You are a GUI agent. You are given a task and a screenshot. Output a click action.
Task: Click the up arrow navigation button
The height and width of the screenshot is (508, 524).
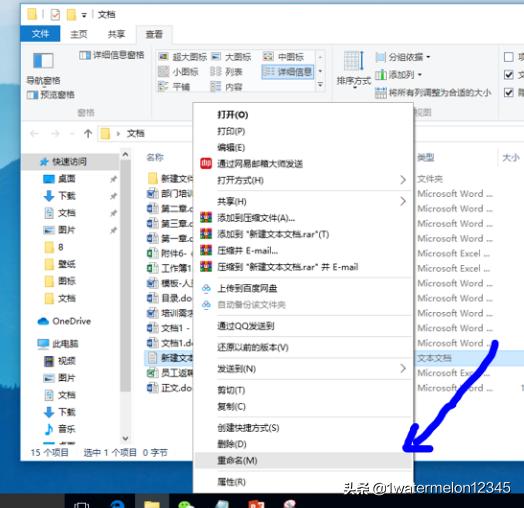pyautogui.click(x=88, y=134)
